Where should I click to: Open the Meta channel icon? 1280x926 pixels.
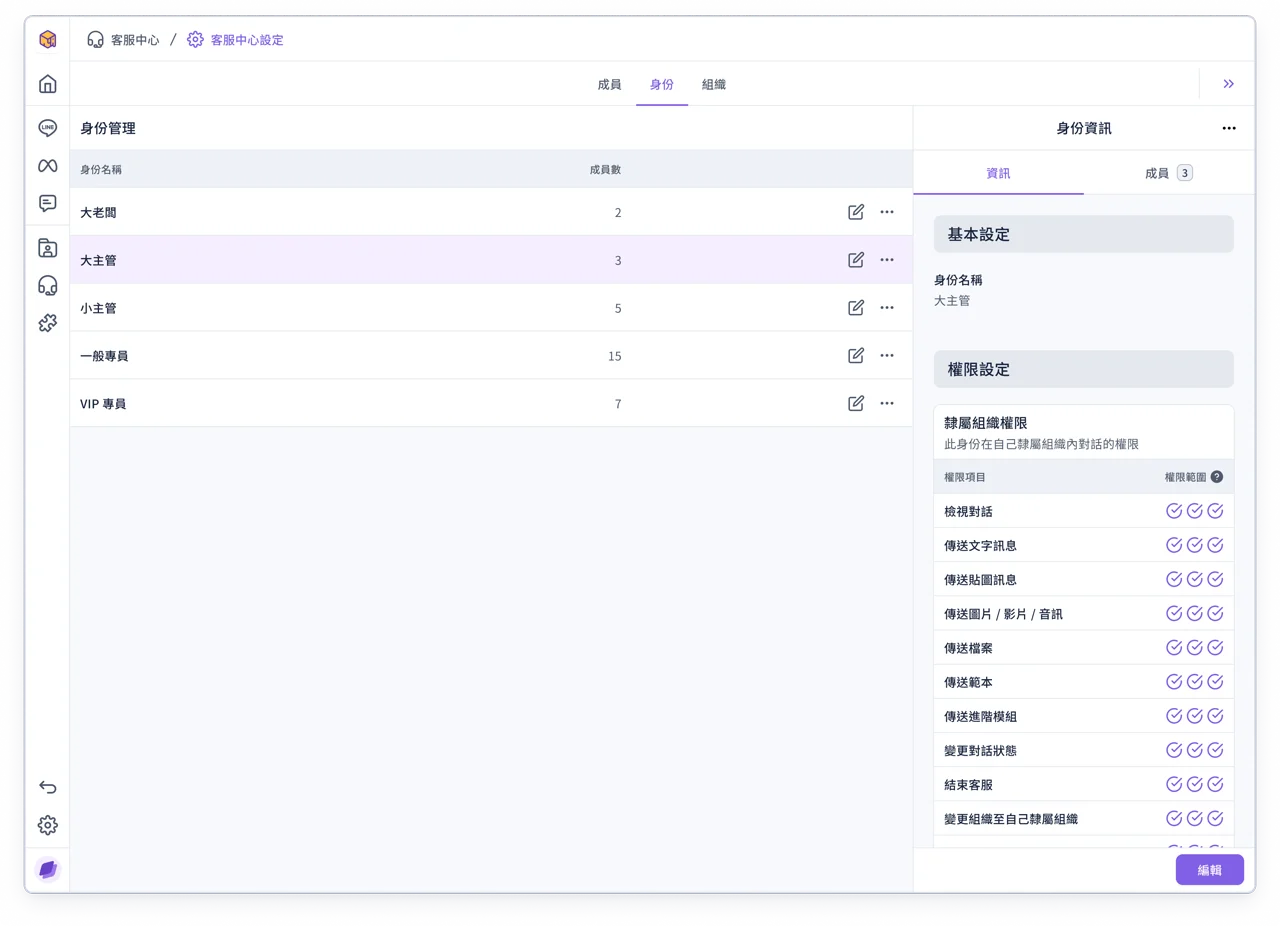click(x=47, y=166)
